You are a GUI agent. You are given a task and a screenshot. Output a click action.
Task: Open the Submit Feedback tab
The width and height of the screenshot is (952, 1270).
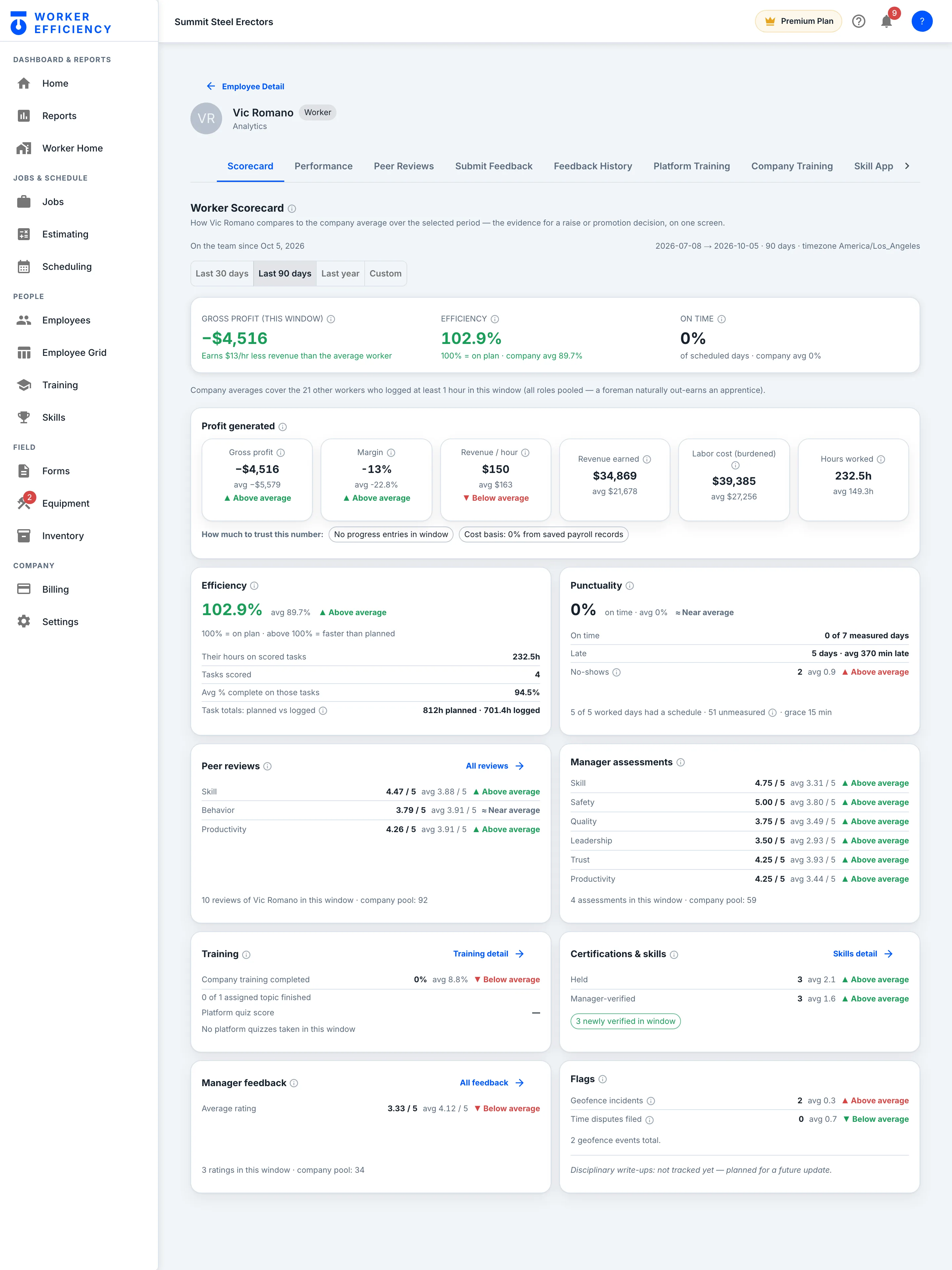(494, 166)
